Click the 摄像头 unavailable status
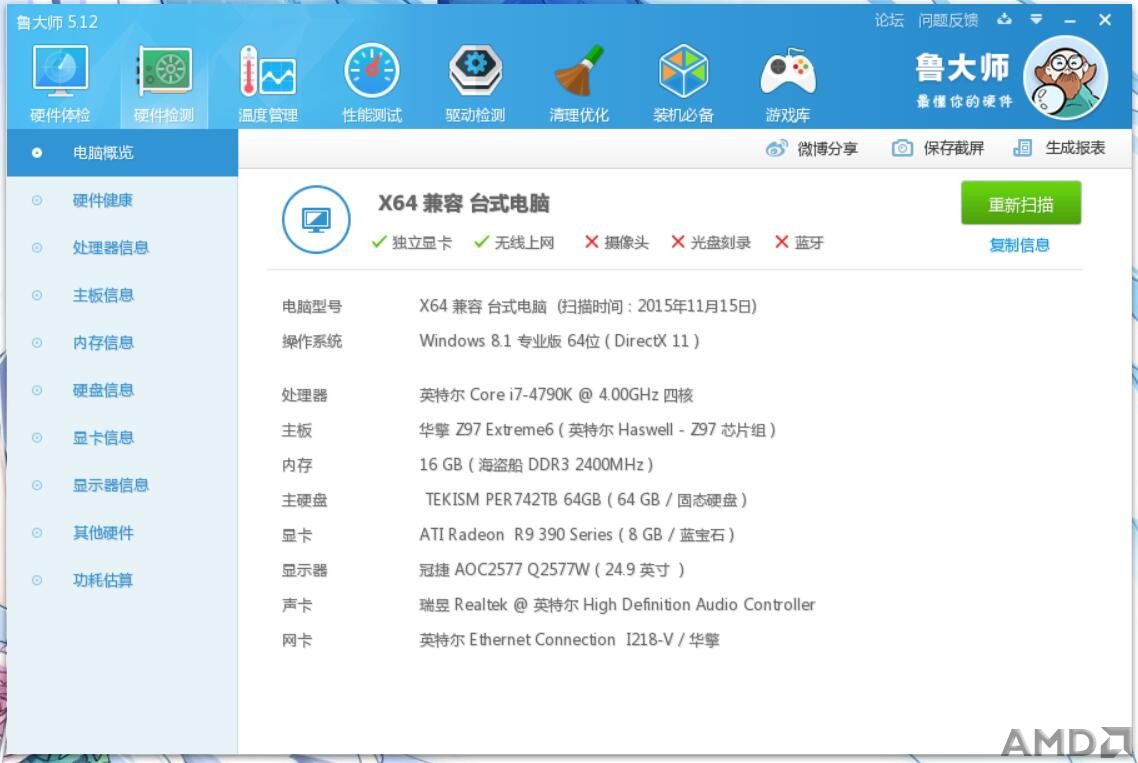 617,242
